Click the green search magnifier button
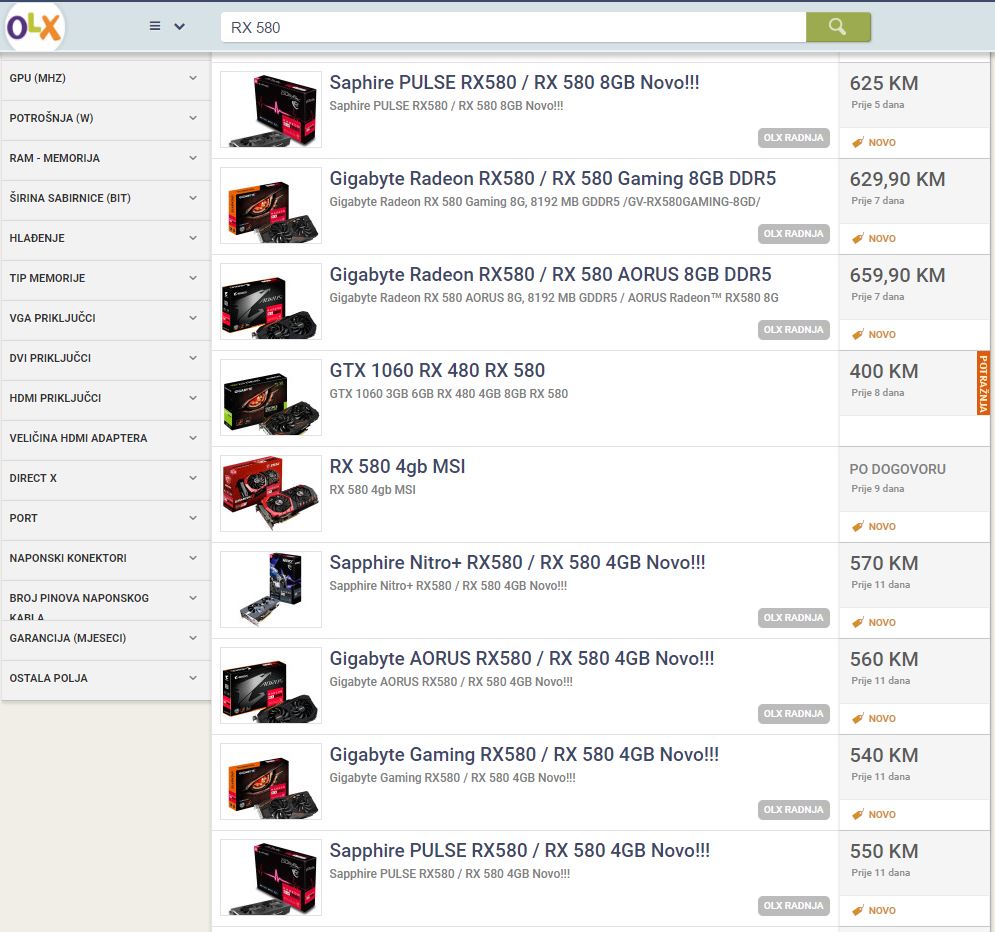995x932 pixels. (838, 27)
